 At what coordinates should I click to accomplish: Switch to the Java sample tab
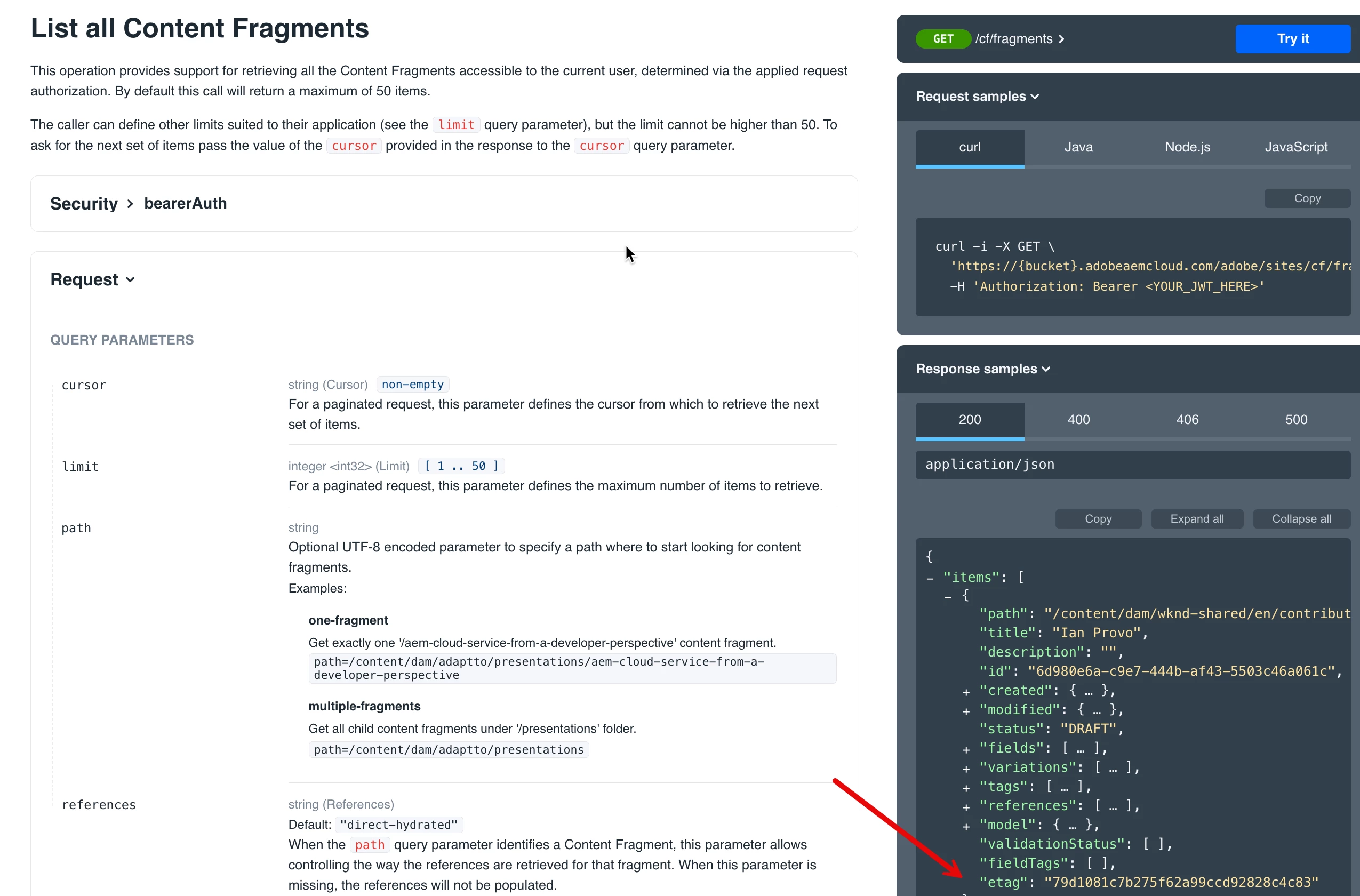[1078, 147]
